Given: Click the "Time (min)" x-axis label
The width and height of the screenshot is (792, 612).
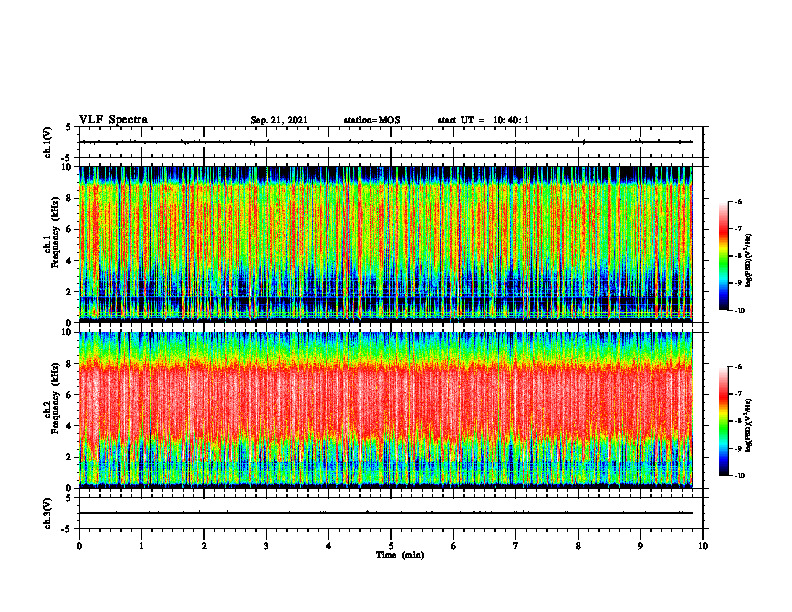Looking at the screenshot, I should (x=400, y=555).
